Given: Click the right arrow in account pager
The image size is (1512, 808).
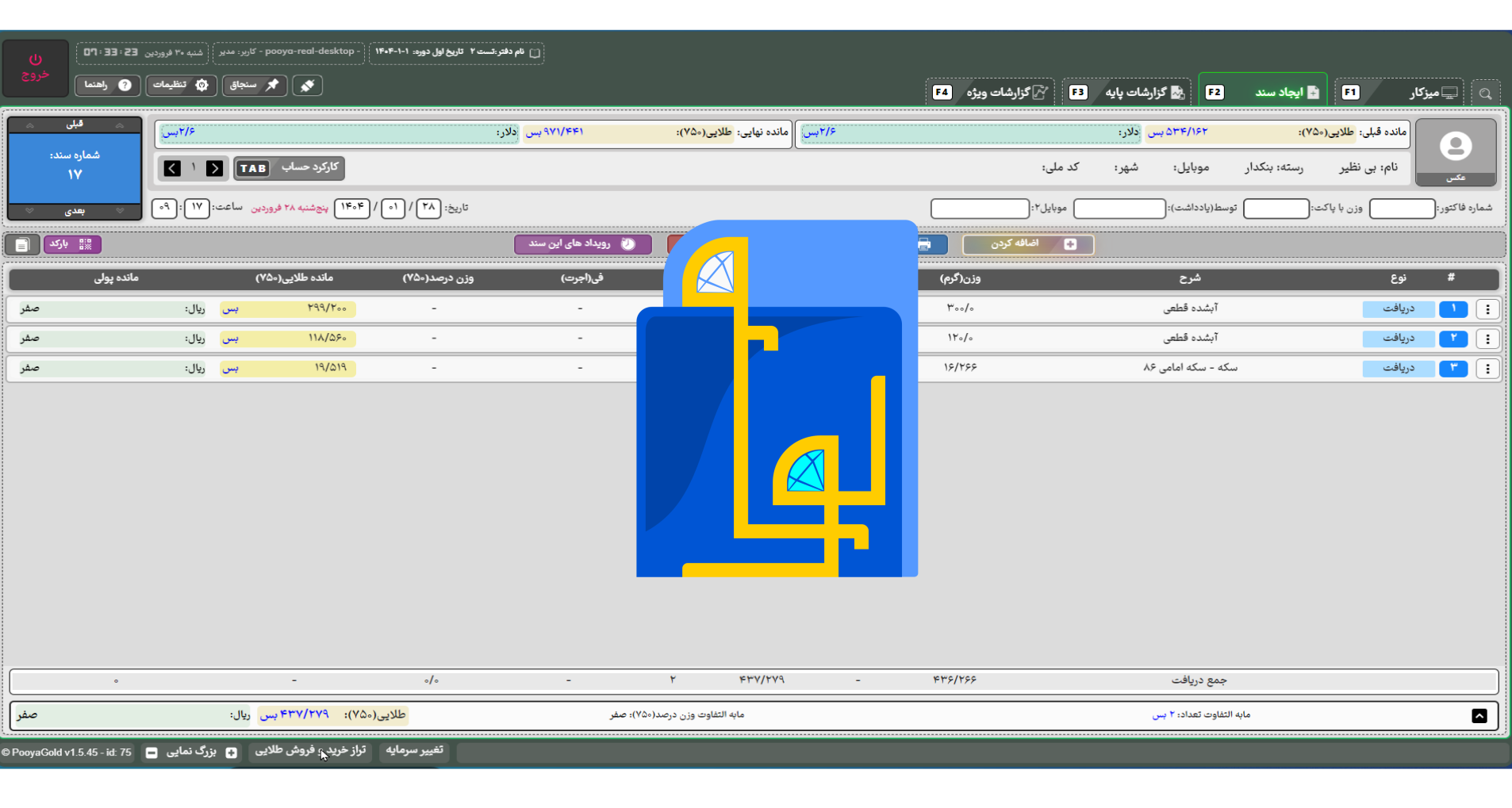Looking at the screenshot, I should pyautogui.click(x=214, y=168).
